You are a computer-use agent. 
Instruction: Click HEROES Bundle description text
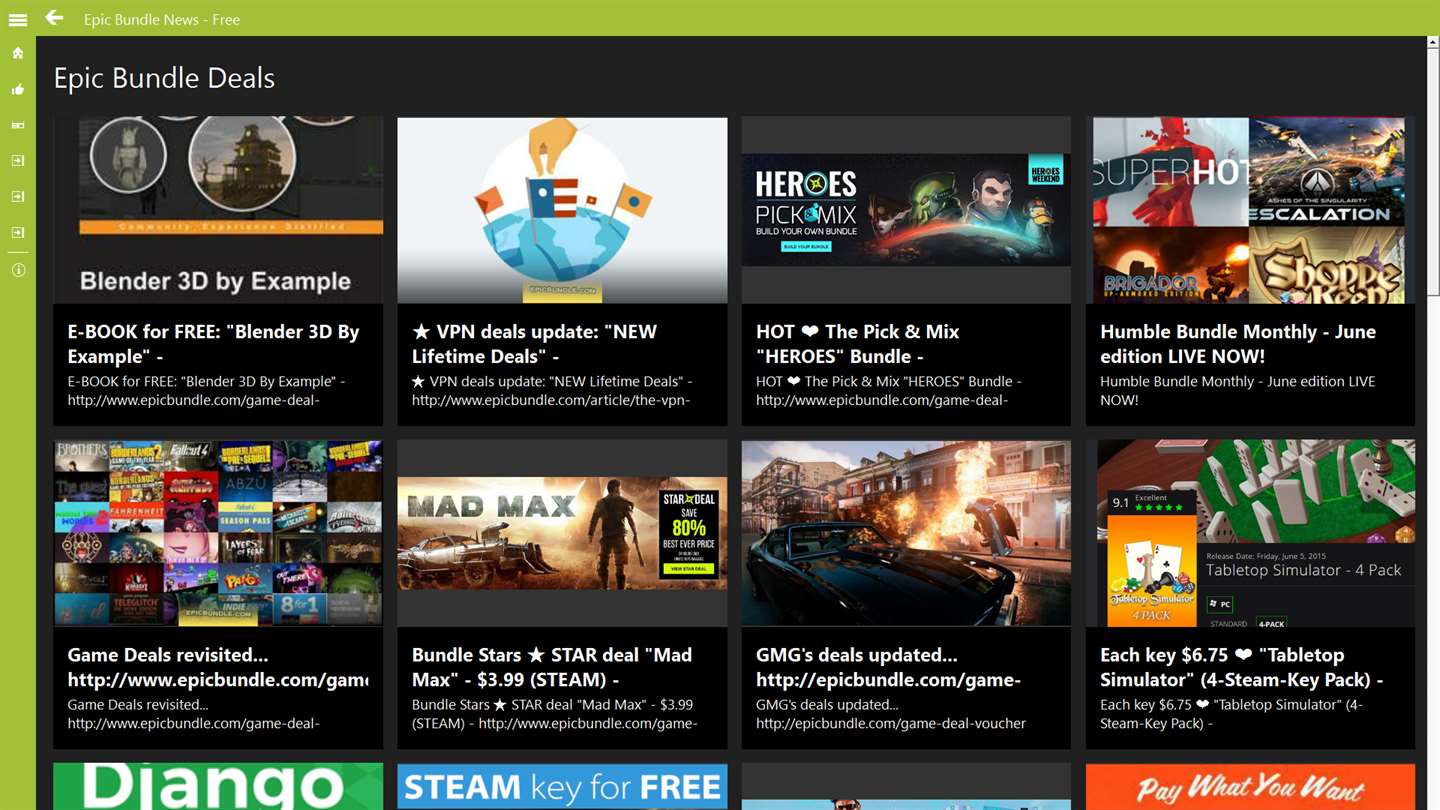tap(889, 391)
